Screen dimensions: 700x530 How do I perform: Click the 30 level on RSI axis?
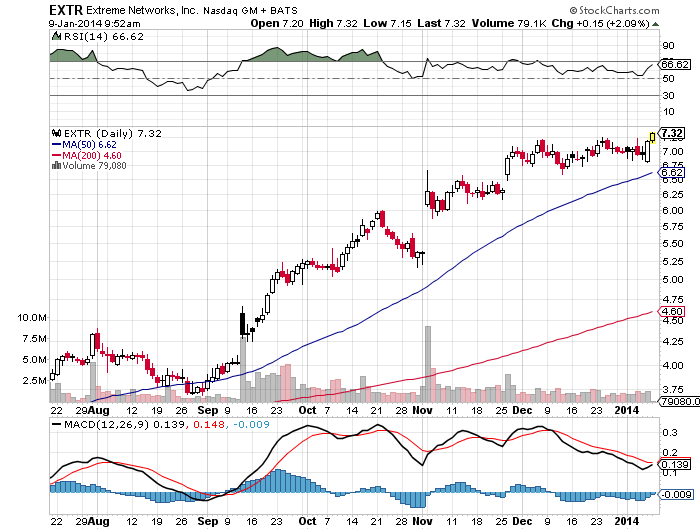click(668, 96)
